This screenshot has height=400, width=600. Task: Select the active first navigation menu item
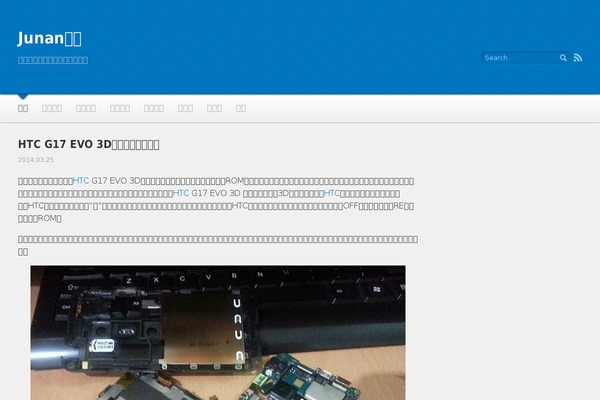coord(23,108)
